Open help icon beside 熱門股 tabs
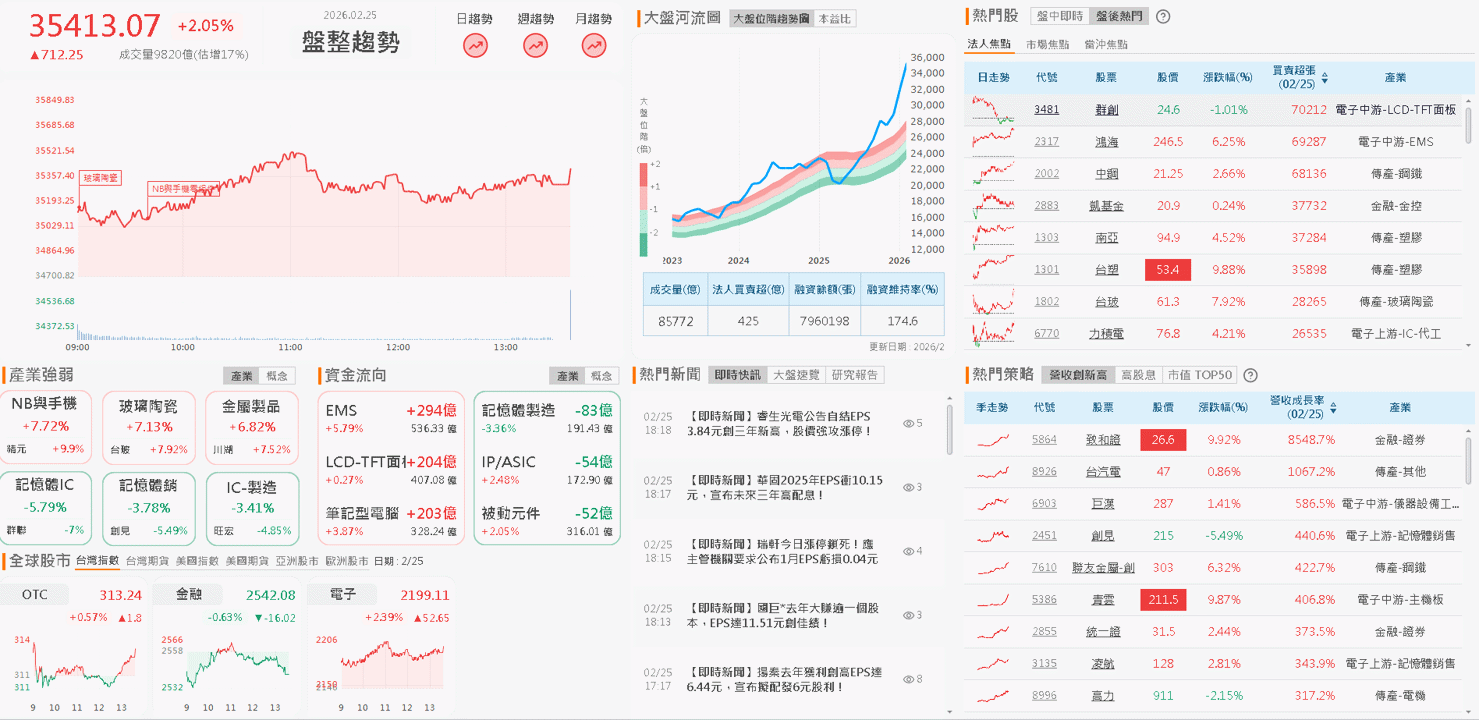Screen dimensions: 1479x720 tap(1163, 16)
